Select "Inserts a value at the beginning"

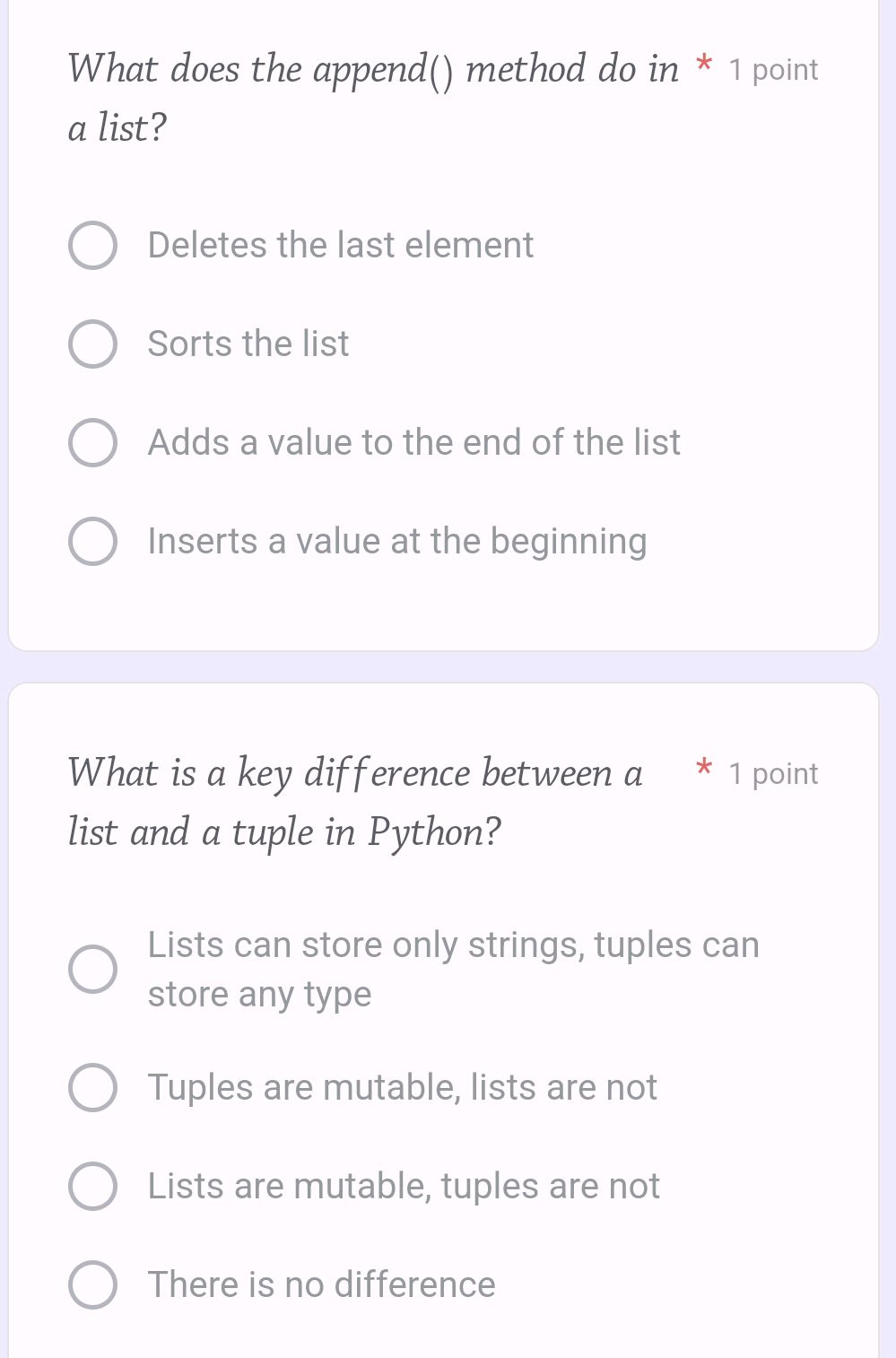(92, 541)
